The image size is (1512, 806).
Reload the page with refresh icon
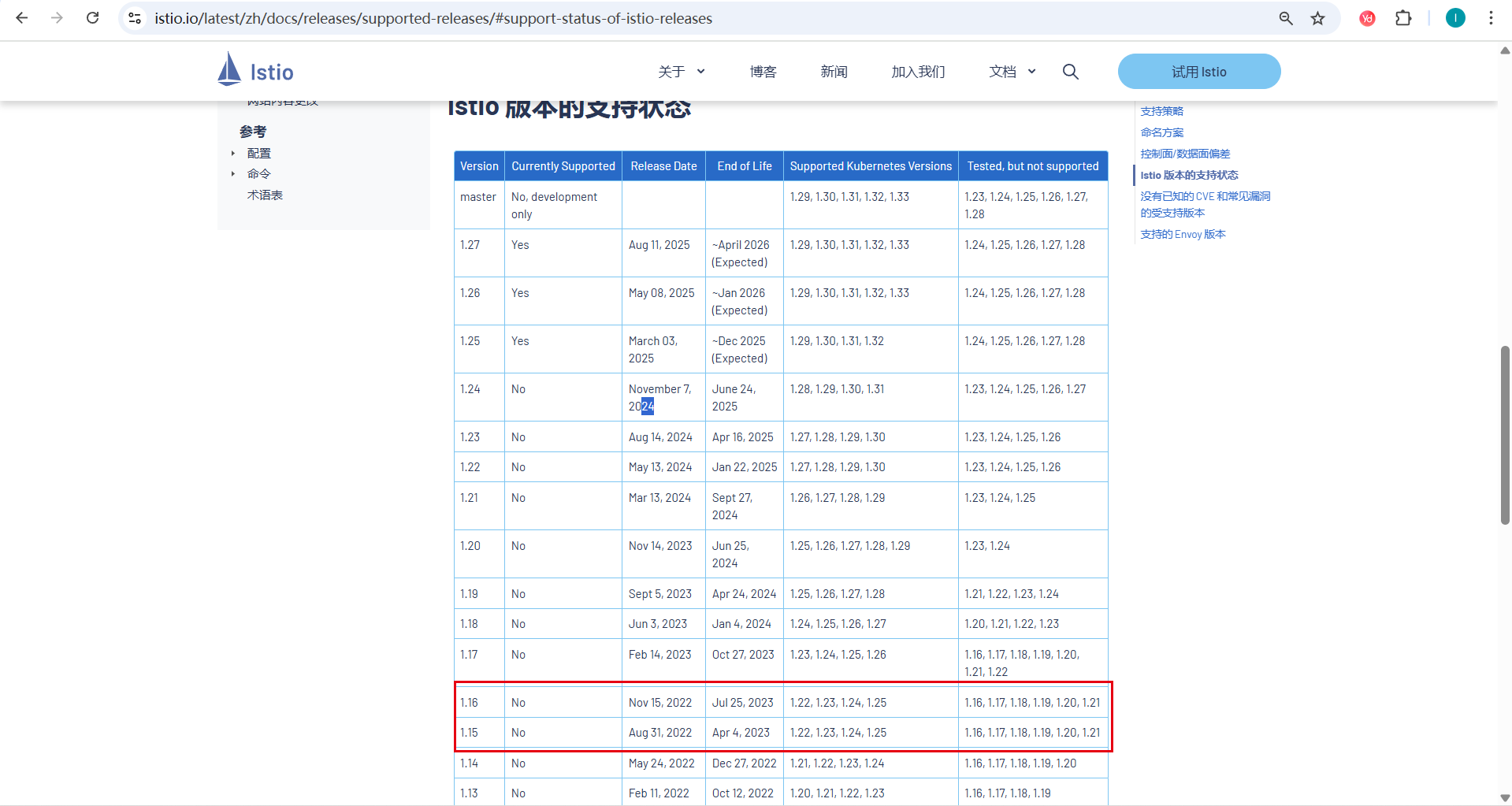[93, 18]
